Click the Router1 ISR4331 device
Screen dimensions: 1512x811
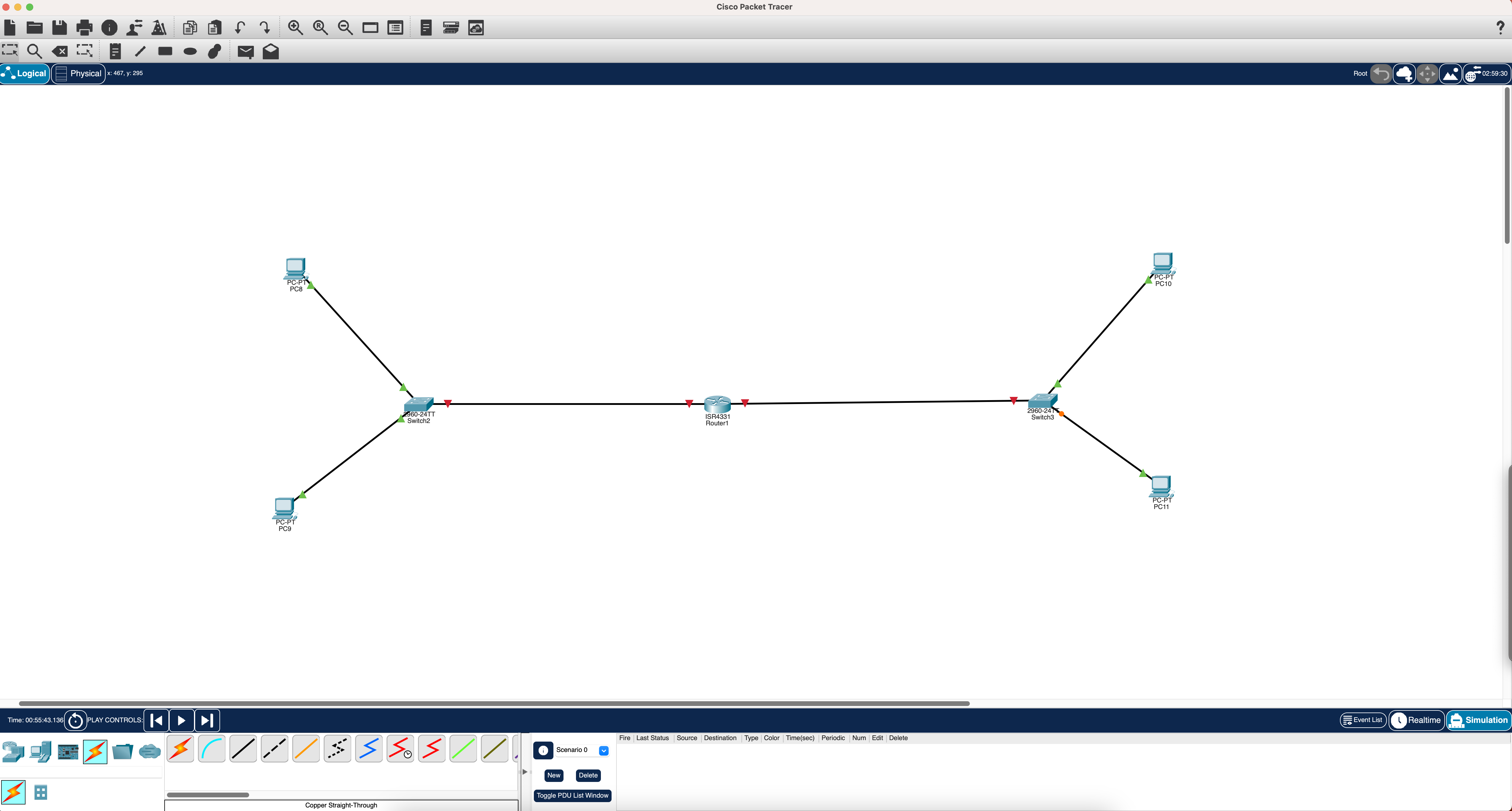717,405
